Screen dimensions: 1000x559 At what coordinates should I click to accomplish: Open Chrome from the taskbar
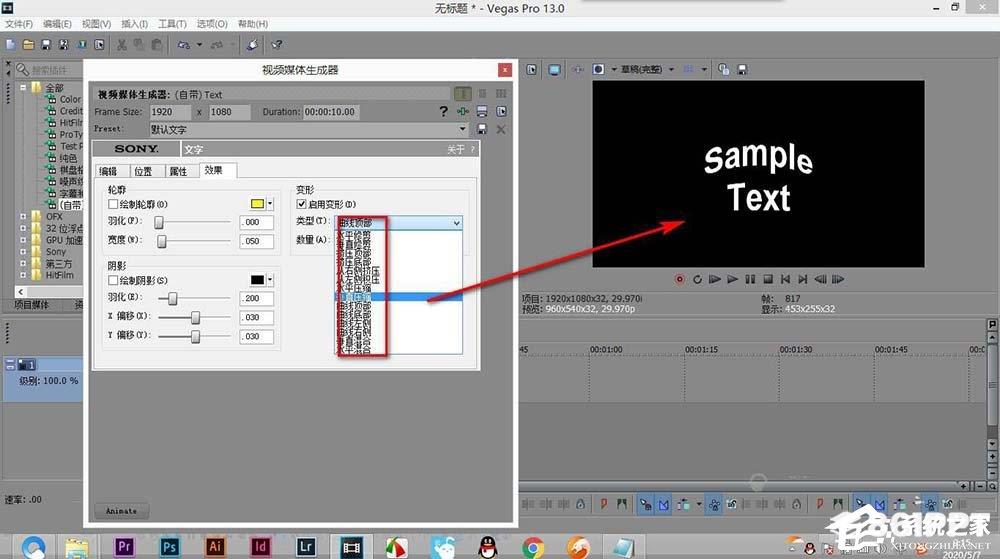[x=533, y=547]
